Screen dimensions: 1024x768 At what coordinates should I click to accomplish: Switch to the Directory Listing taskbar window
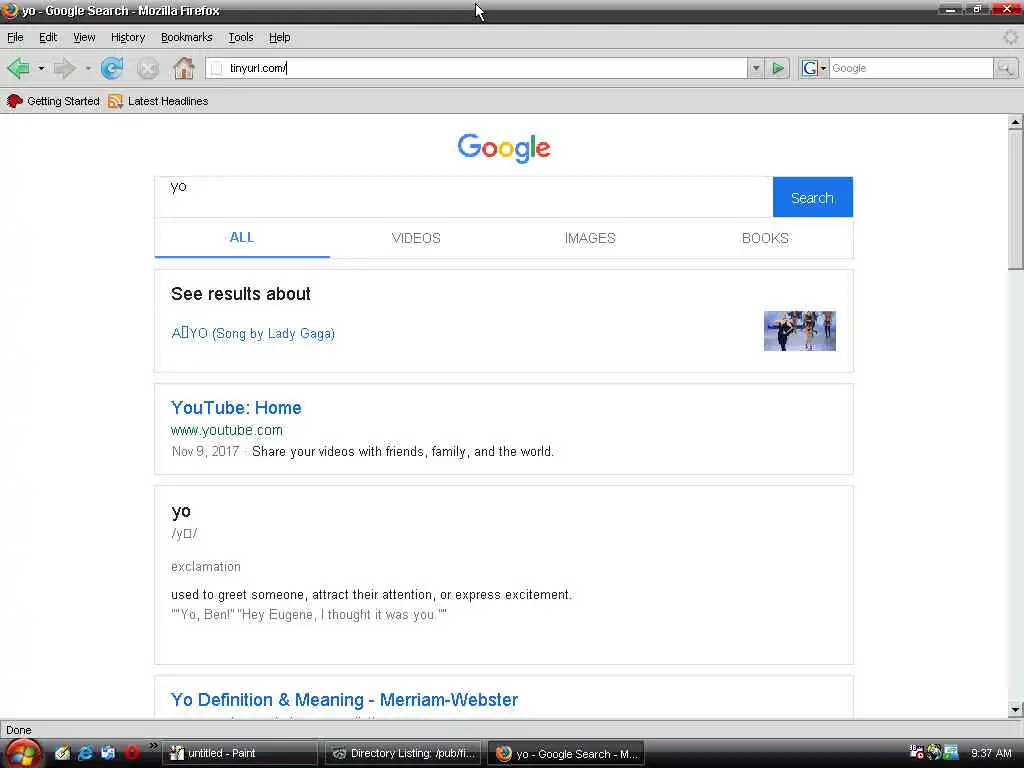coord(403,754)
